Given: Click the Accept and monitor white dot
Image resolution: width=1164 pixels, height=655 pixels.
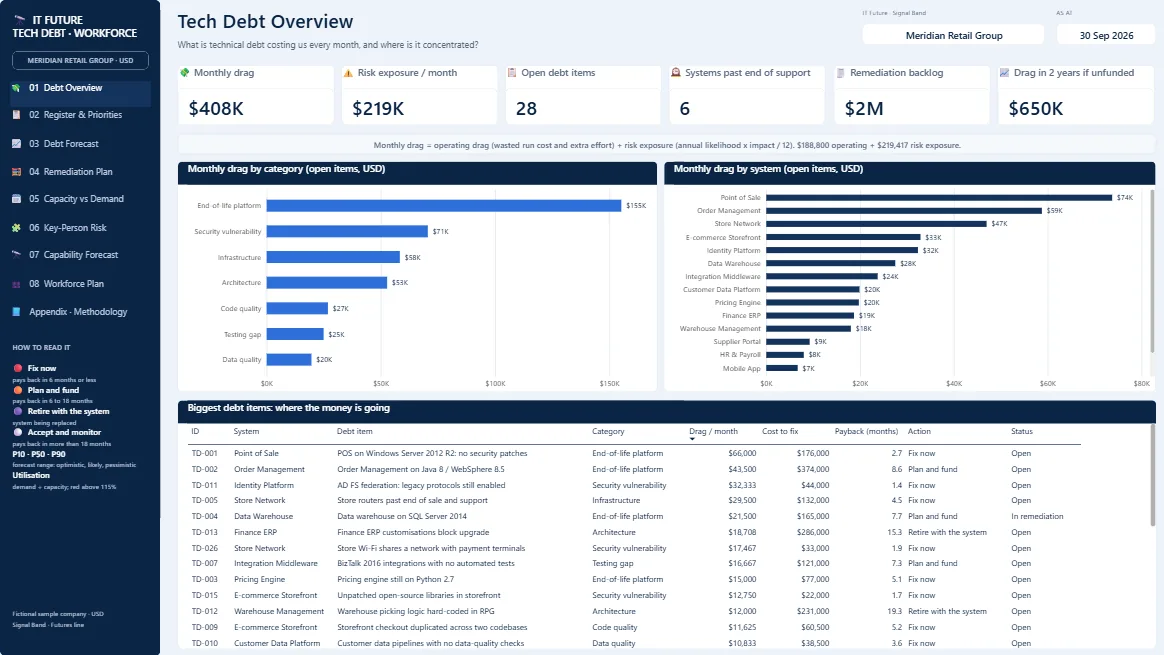Looking at the screenshot, I should click(18, 432).
